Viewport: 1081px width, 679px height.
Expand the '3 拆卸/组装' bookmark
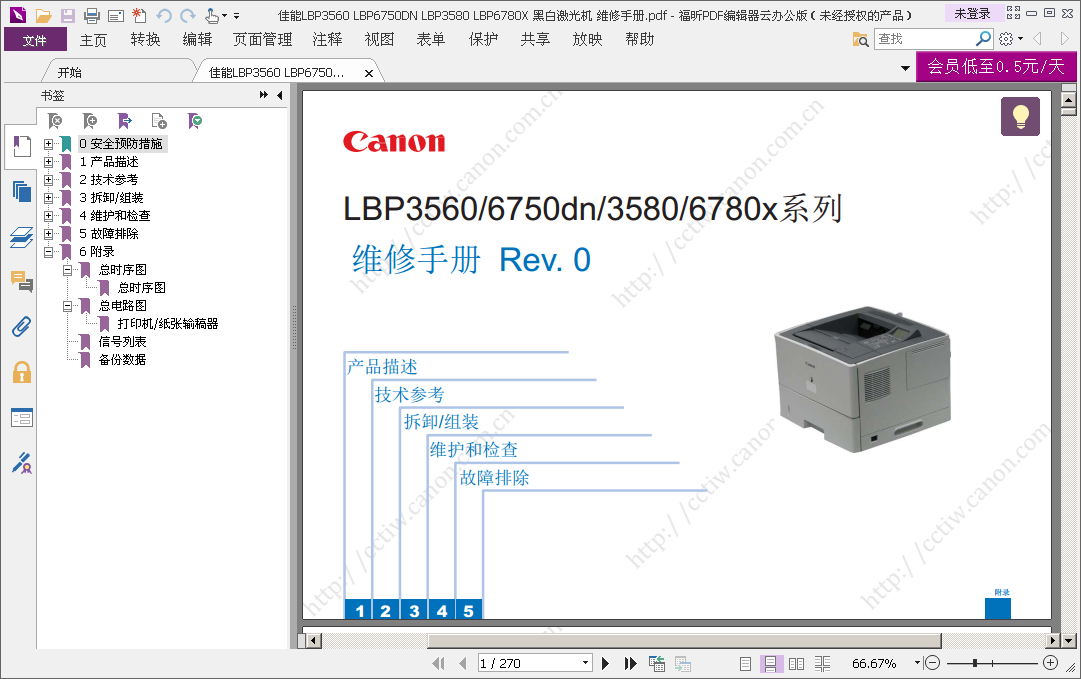48,198
